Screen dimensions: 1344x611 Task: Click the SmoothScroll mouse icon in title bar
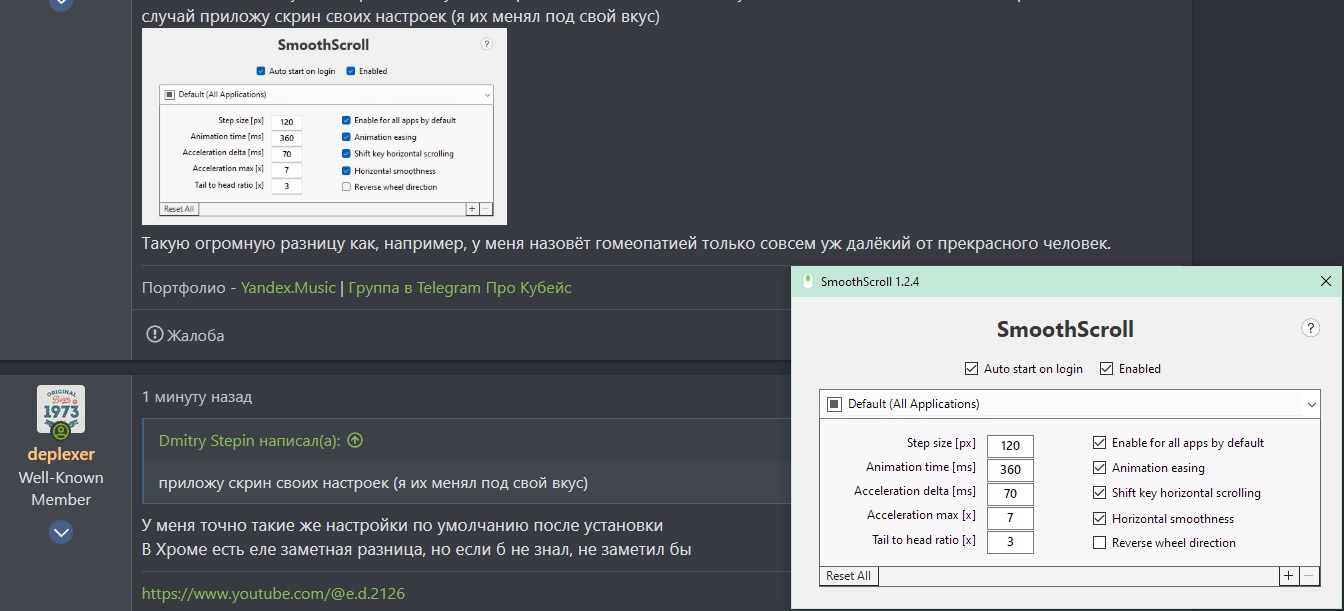click(807, 282)
